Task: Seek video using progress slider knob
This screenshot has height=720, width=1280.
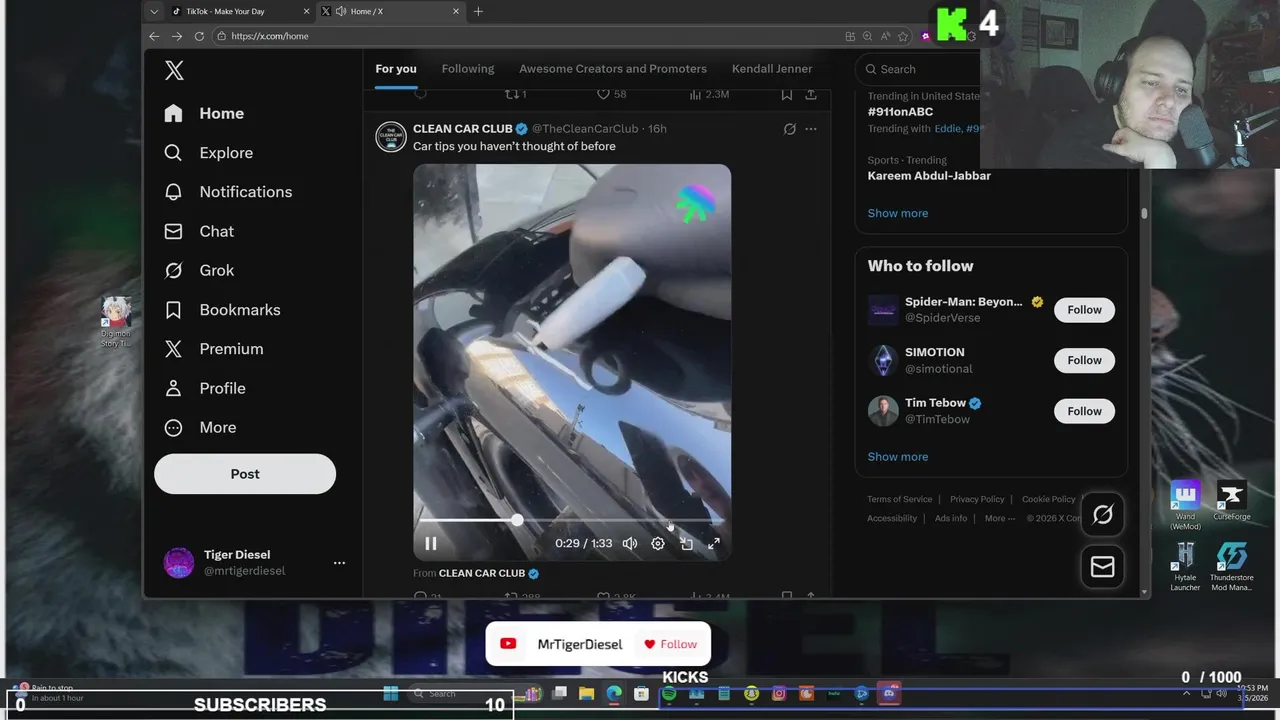Action: pos(517,520)
